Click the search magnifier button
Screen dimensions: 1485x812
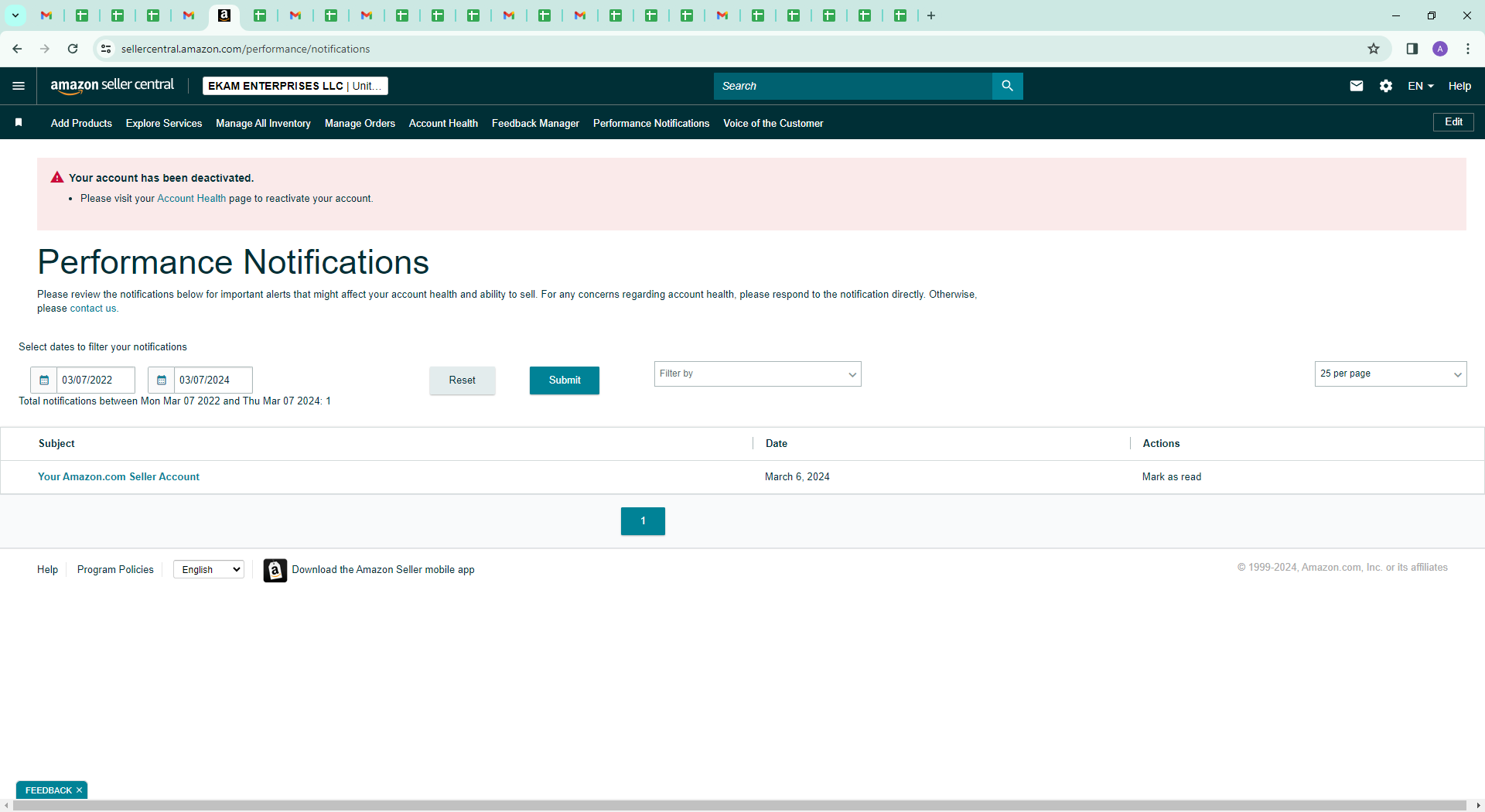pyautogui.click(x=1007, y=86)
